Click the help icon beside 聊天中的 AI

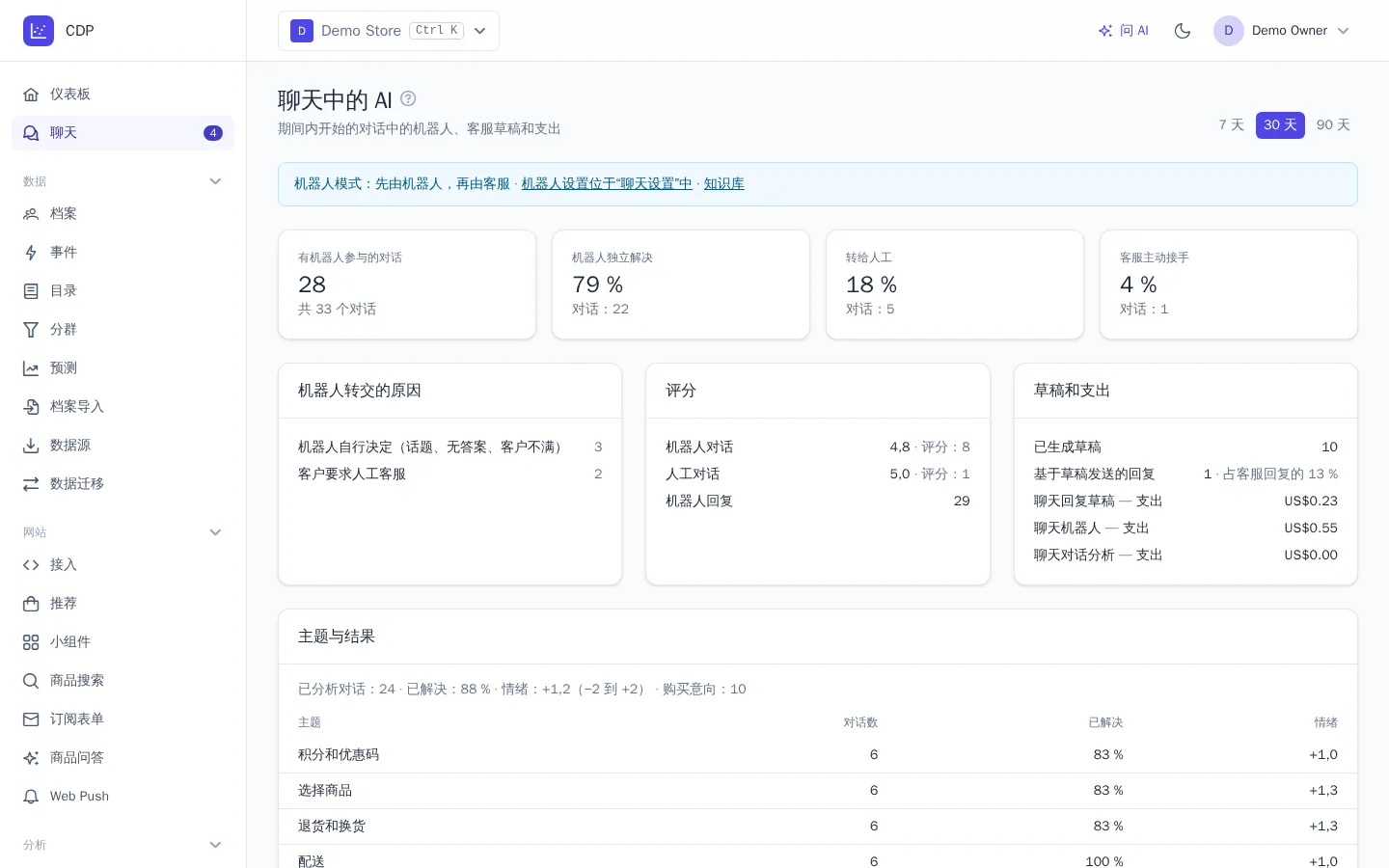point(408,98)
